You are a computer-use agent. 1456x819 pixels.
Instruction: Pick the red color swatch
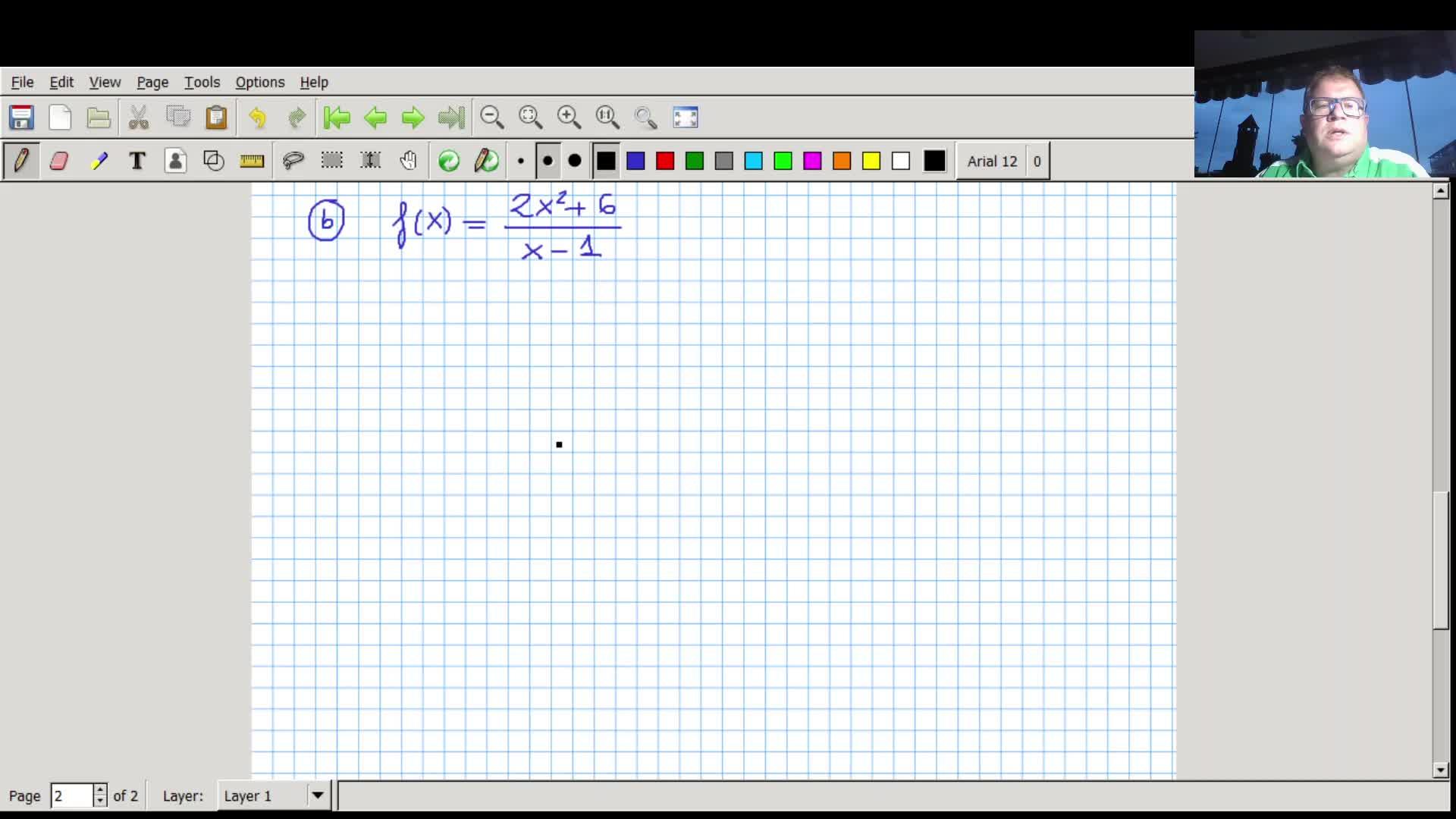coord(665,161)
